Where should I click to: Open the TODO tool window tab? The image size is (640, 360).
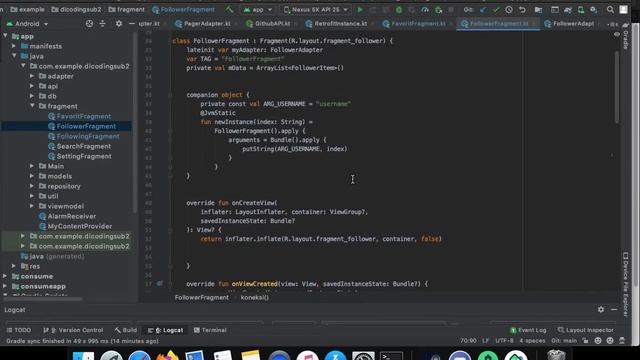pyautogui.click(x=19, y=330)
